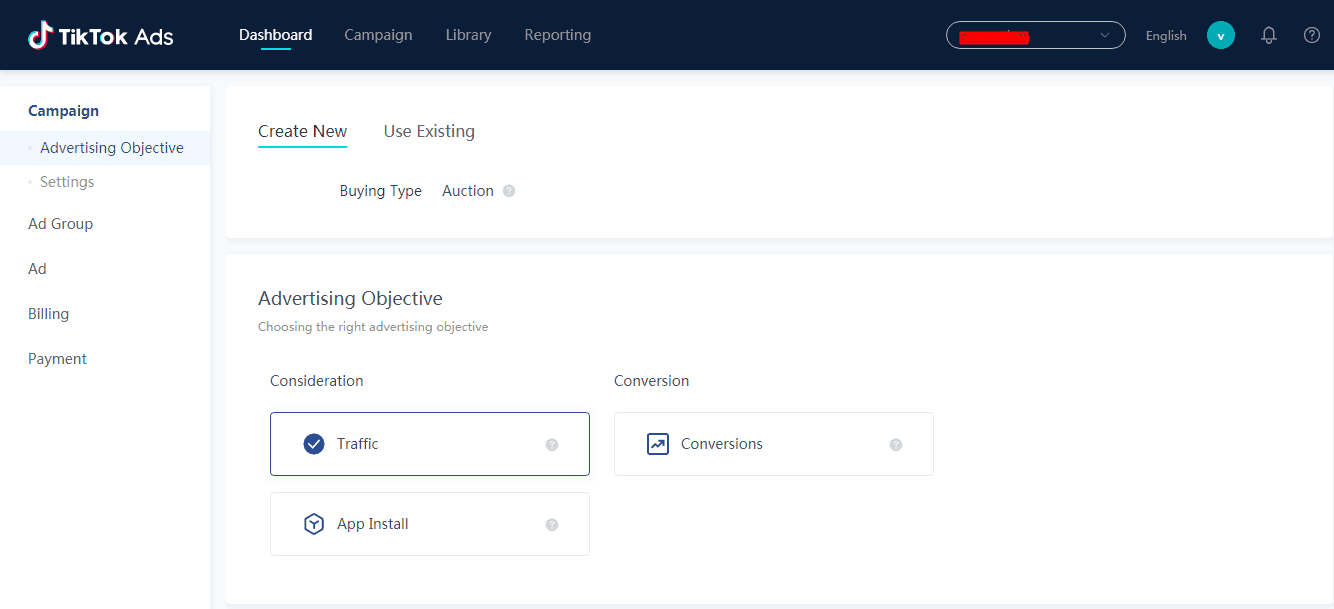The width and height of the screenshot is (1334, 609).
Task: Click the help question mark in header
Action: click(x=1312, y=35)
